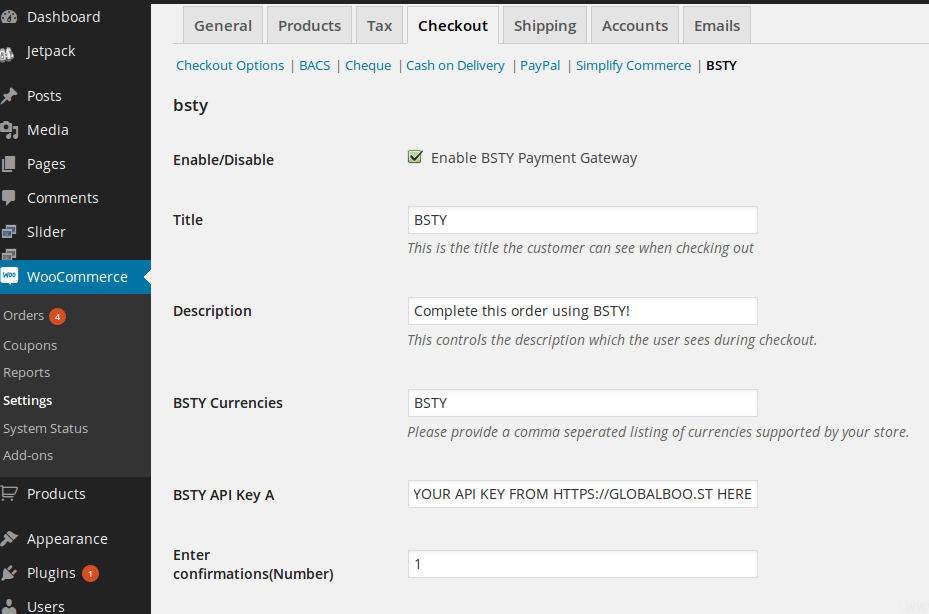Open the Checkout Options section link
Image resolution: width=929 pixels, height=614 pixels.
click(230, 65)
